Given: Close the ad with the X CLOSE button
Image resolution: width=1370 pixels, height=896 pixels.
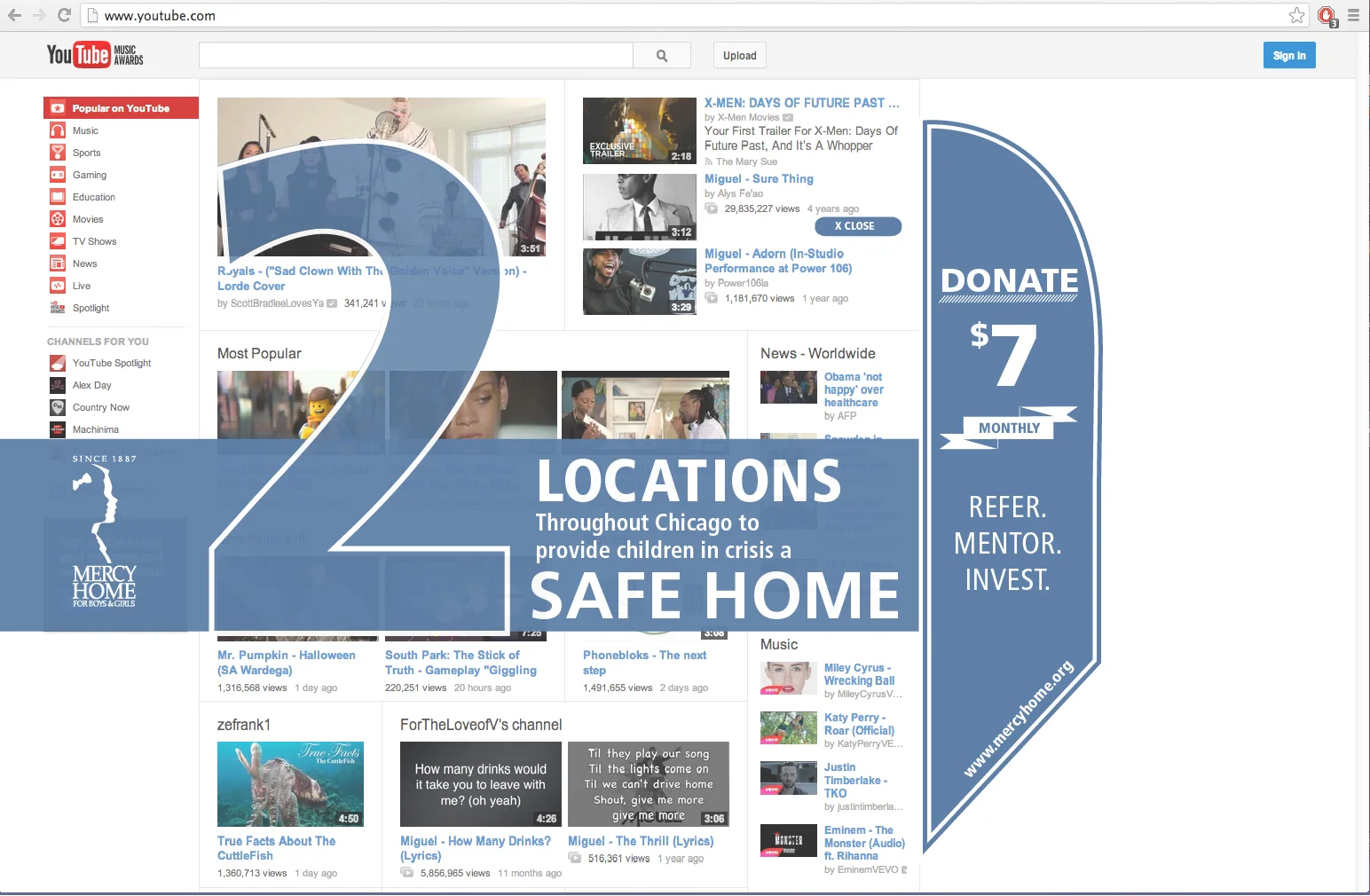Looking at the screenshot, I should point(858,226).
